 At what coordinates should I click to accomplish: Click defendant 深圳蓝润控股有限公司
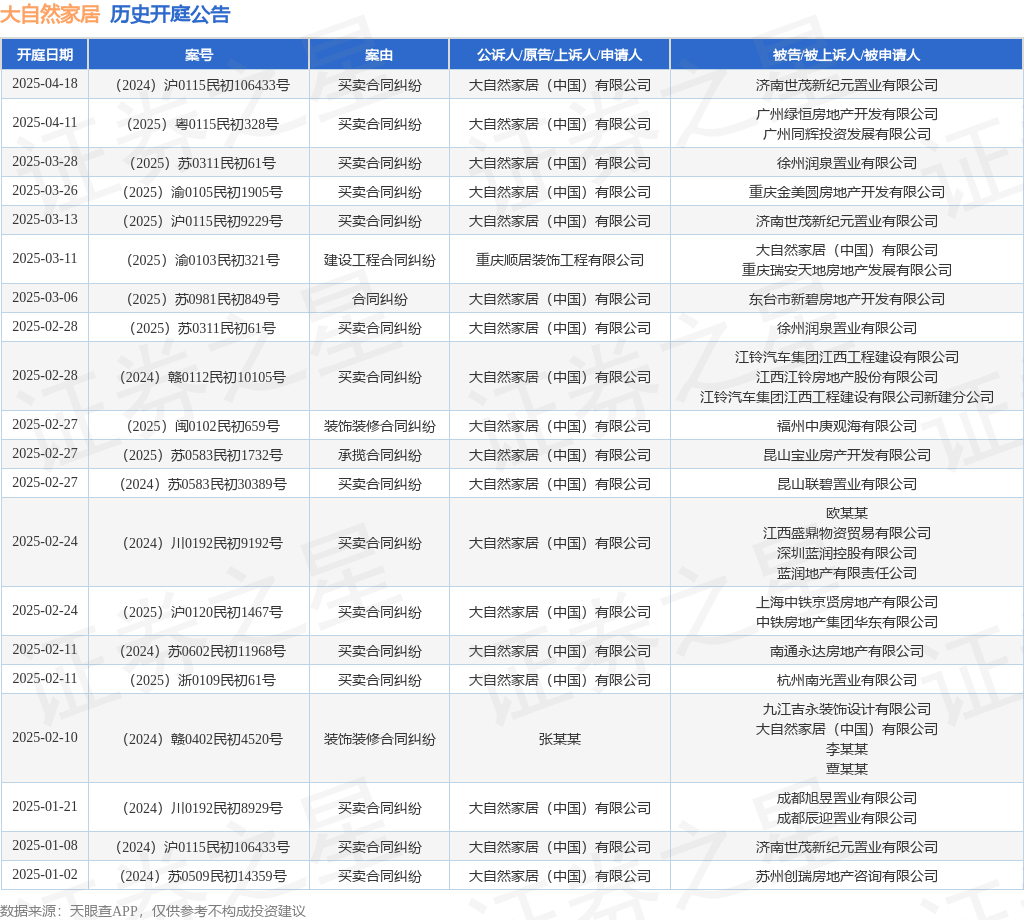point(846,553)
